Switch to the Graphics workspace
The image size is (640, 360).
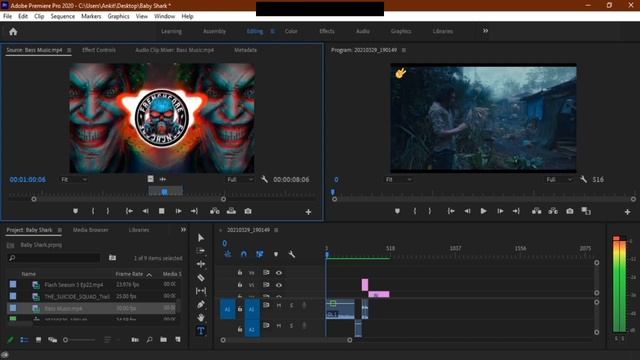tap(401, 31)
